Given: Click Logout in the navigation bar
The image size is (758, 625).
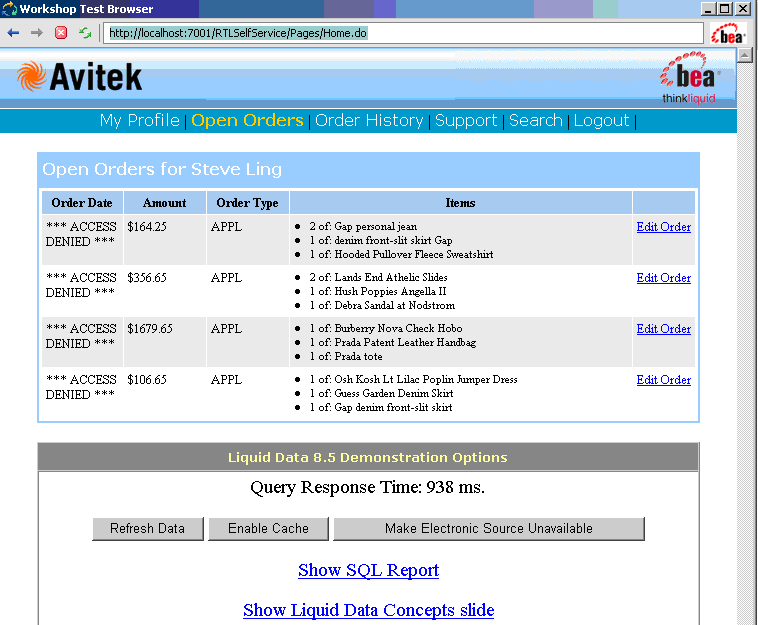Looking at the screenshot, I should point(601,120).
